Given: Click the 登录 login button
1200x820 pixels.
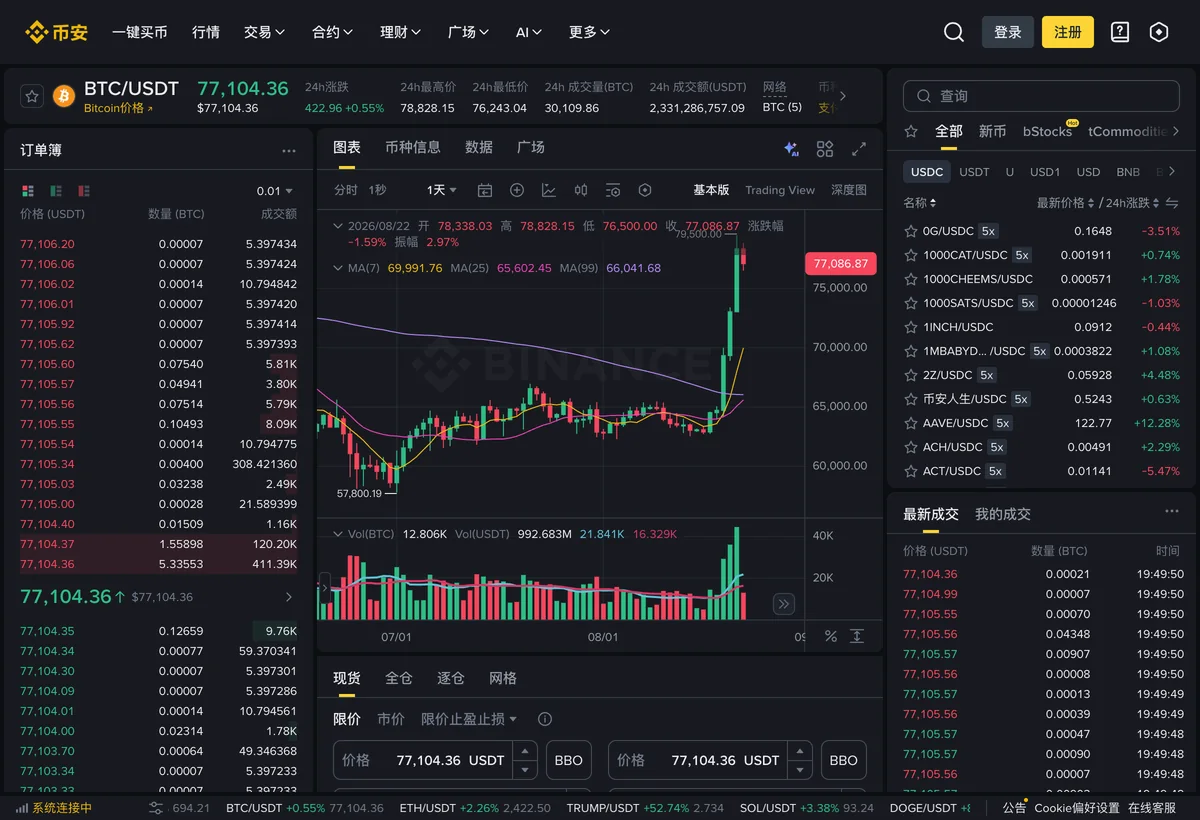Looking at the screenshot, I should 1008,32.
